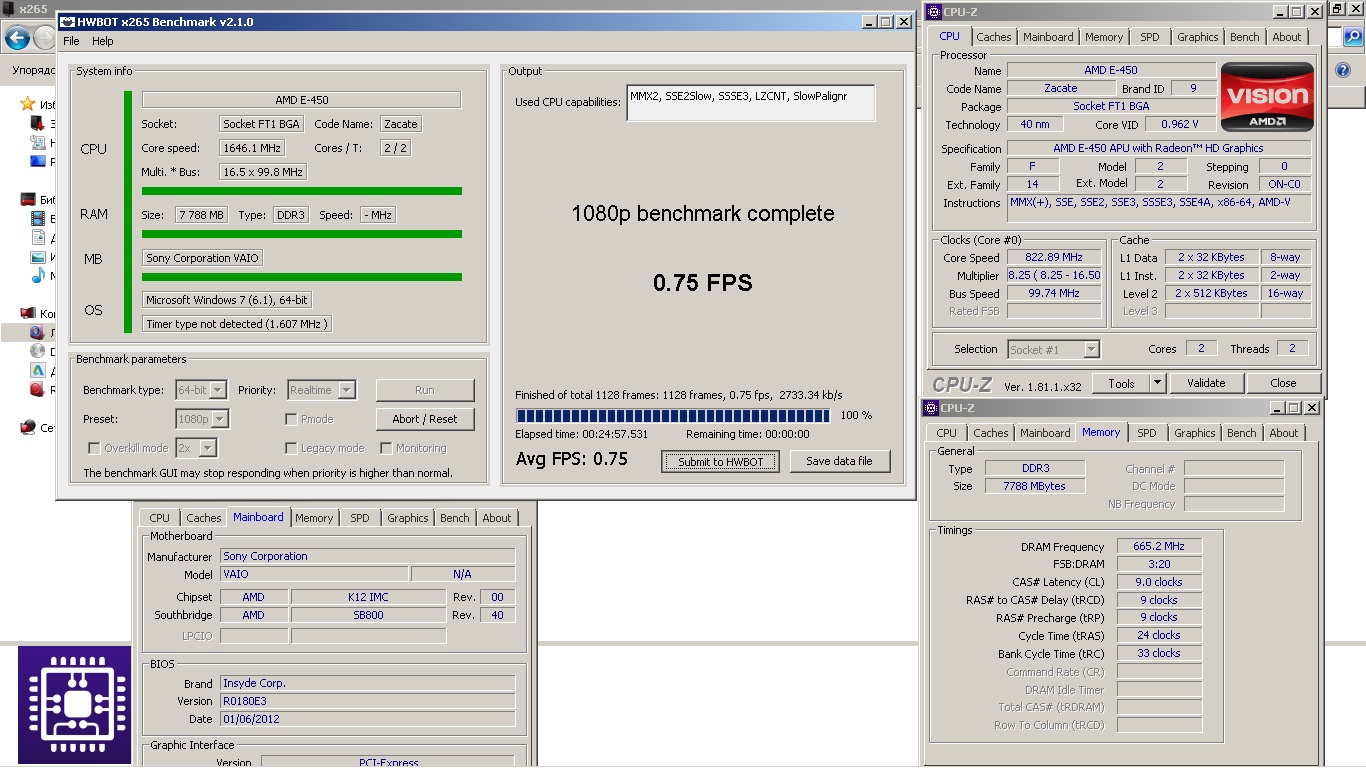Go back with Explorer's blue back arrow

pos(17,39)
